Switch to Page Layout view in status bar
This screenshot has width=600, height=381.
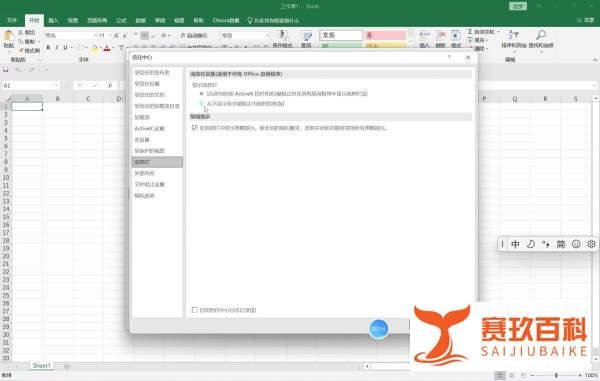point(512,376)
